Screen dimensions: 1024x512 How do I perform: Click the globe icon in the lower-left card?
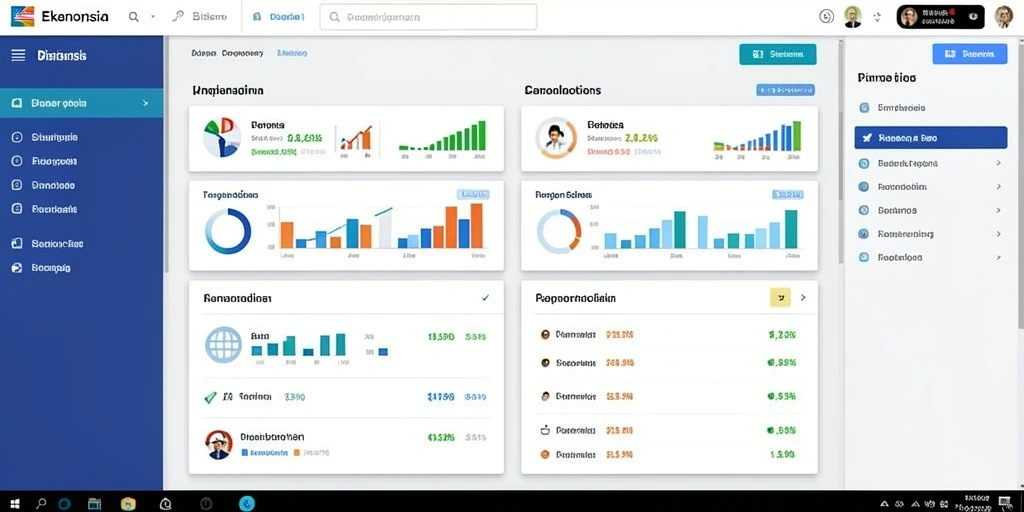(x=223, y=345)
